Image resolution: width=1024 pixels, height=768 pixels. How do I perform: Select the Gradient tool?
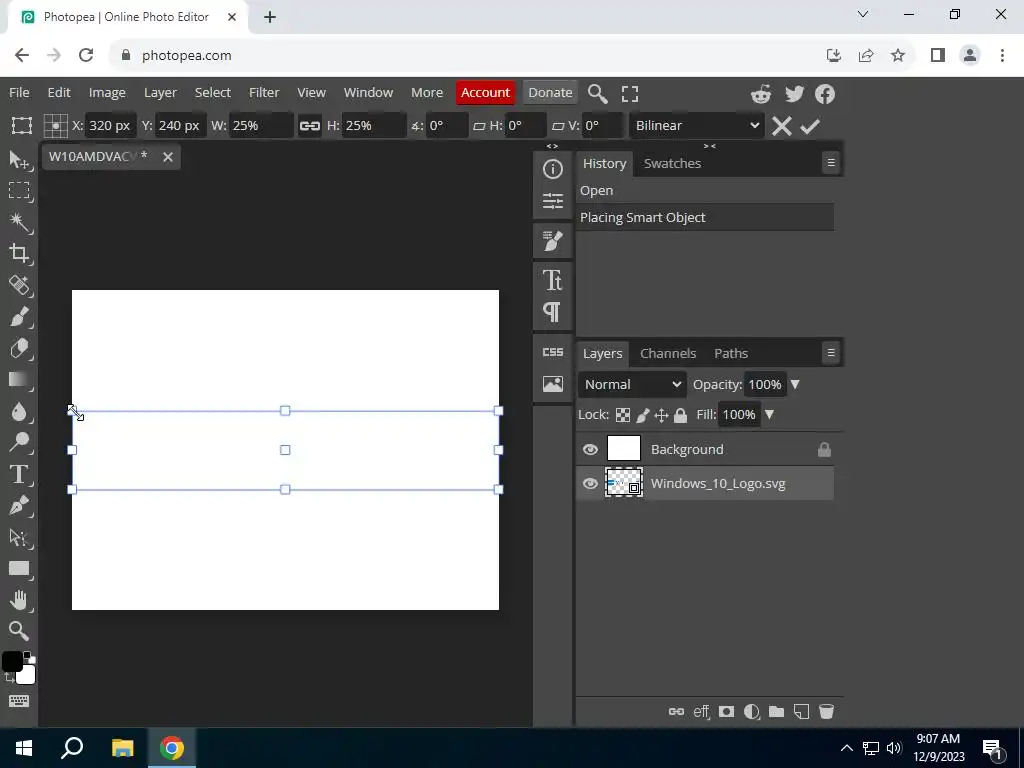pyautogui.click(x=19, y=379)
